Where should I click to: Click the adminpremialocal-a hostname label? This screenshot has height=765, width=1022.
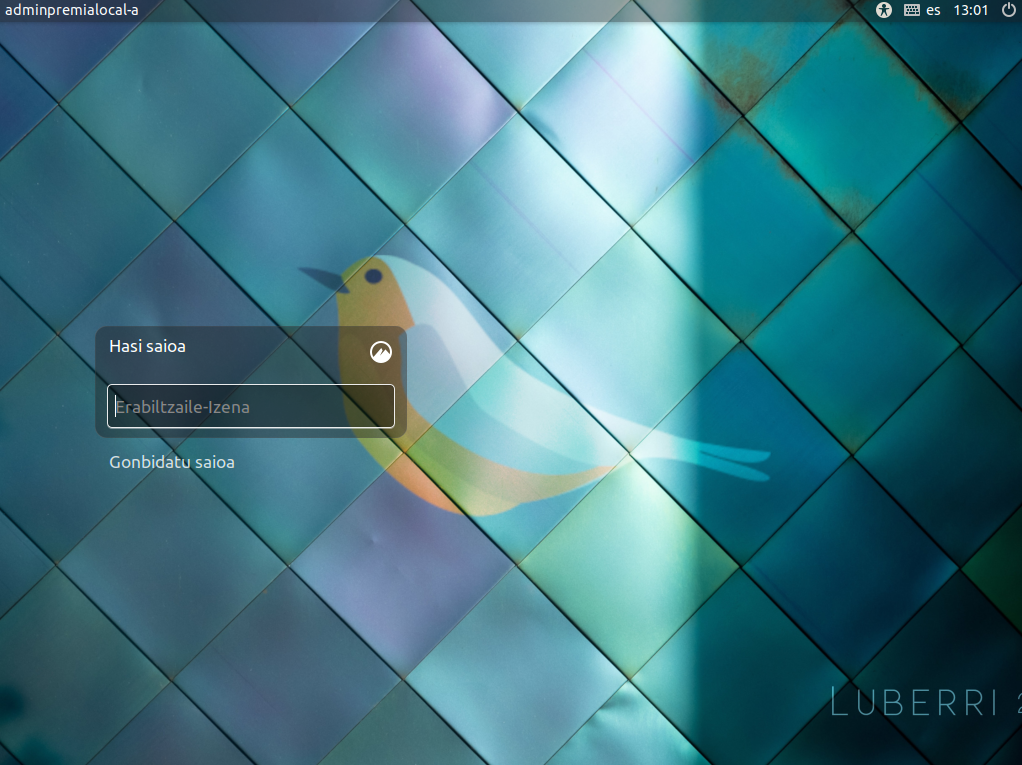(x=72, y=10)
